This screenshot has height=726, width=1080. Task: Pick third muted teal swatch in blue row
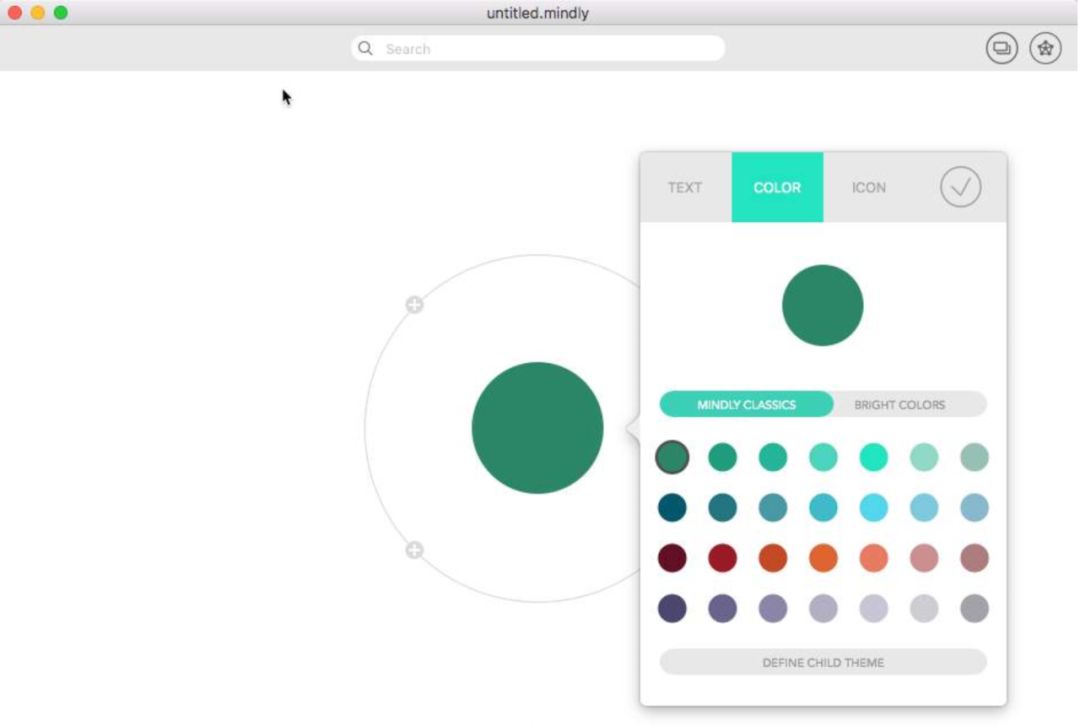point(772,508)
